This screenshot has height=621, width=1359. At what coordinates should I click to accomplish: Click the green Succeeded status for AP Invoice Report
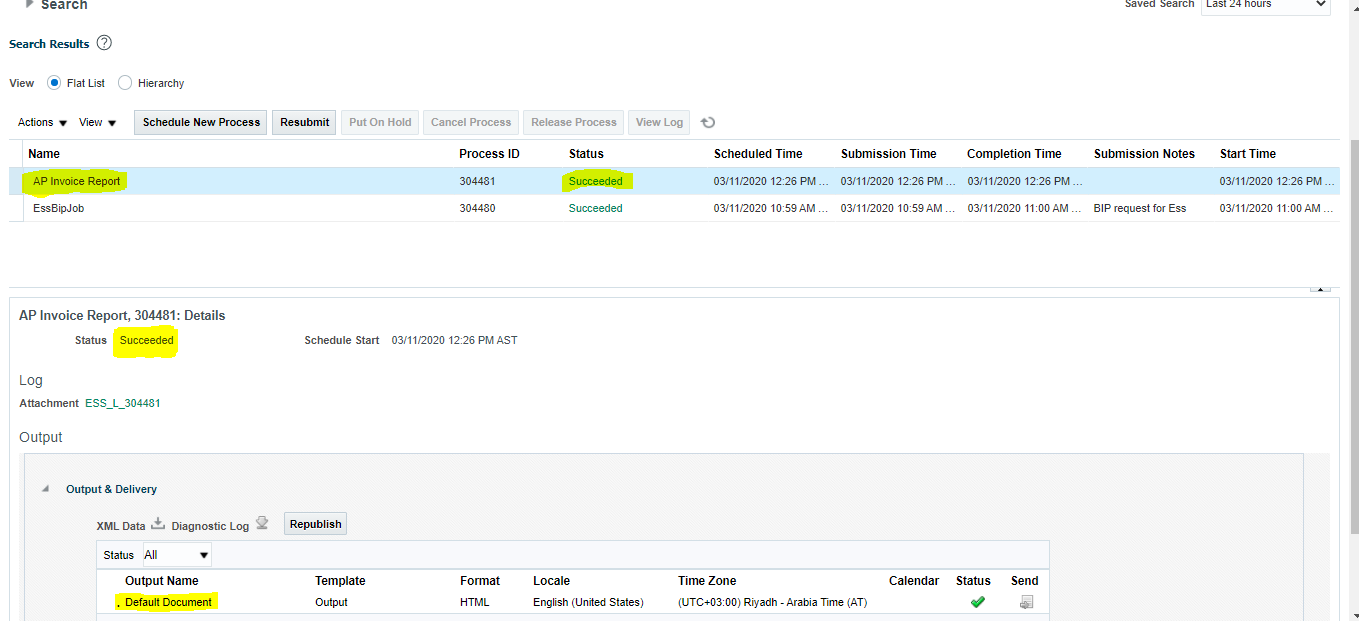click(596, 181)
